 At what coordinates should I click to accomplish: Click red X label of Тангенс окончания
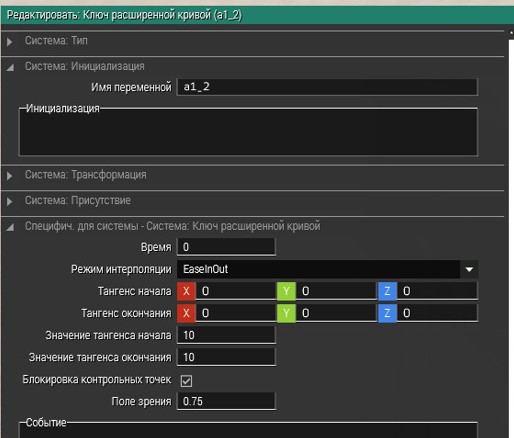tap(186, 313)
